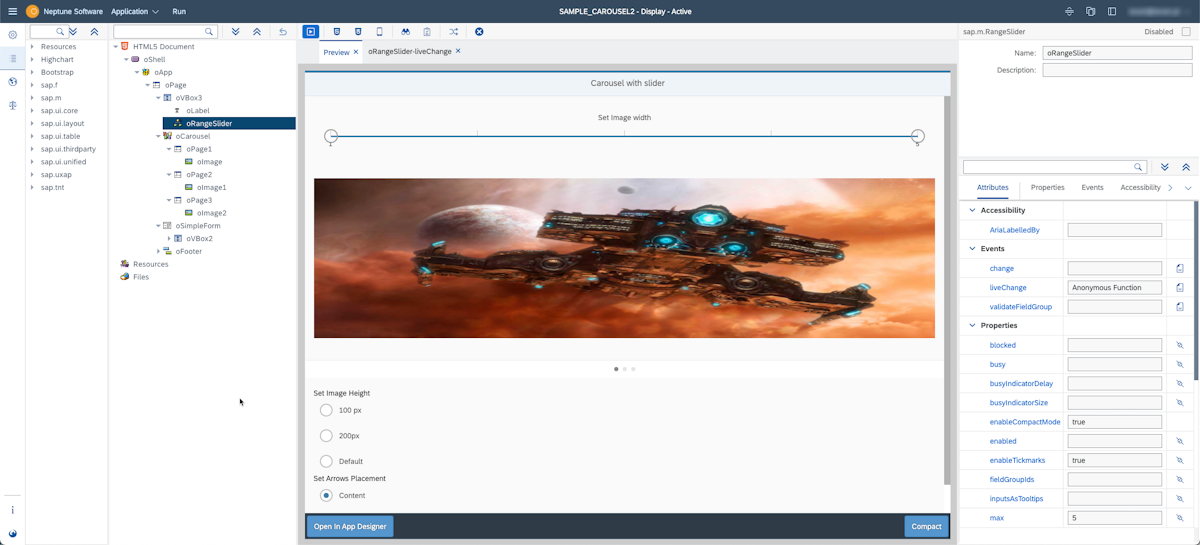Click the enableTickmarks attribute label link
The image size is (1200, 545).
[1017, 460]
